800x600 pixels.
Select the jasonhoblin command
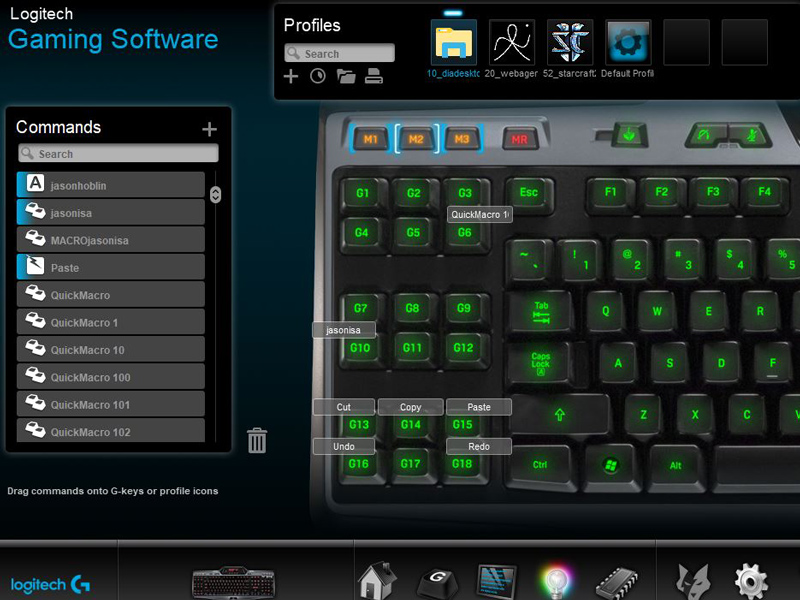[x=111, y=185]
